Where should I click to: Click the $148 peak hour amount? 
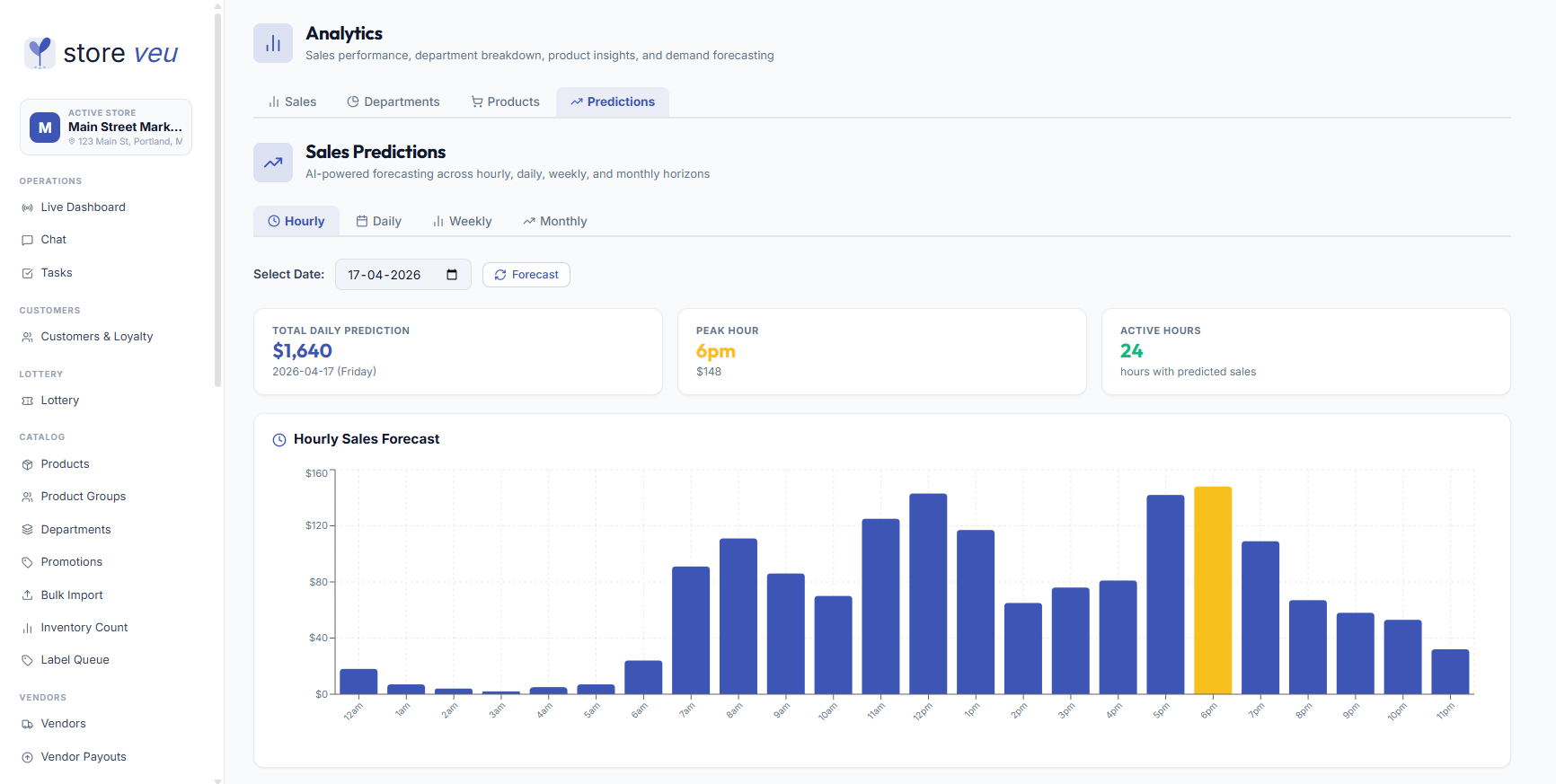coord(709,372)
